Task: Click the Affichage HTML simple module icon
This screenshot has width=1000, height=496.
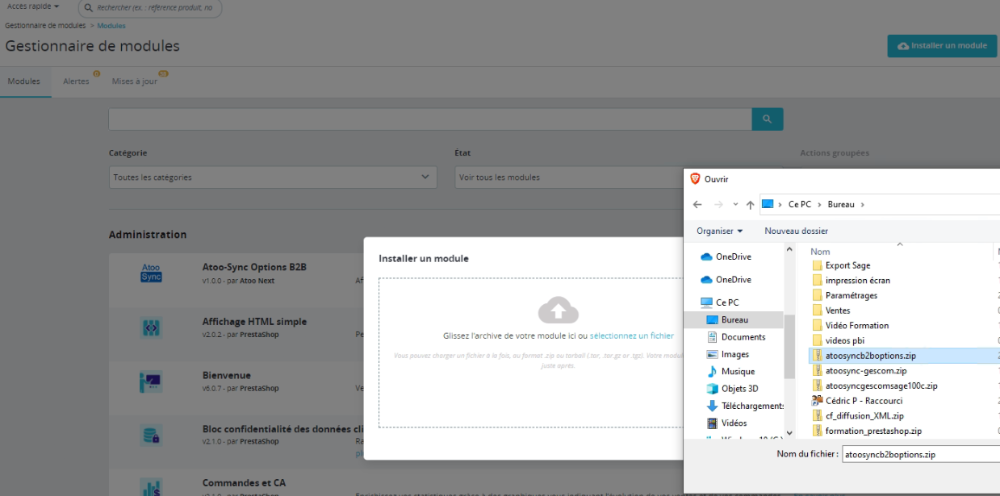Action: [151, 328]
